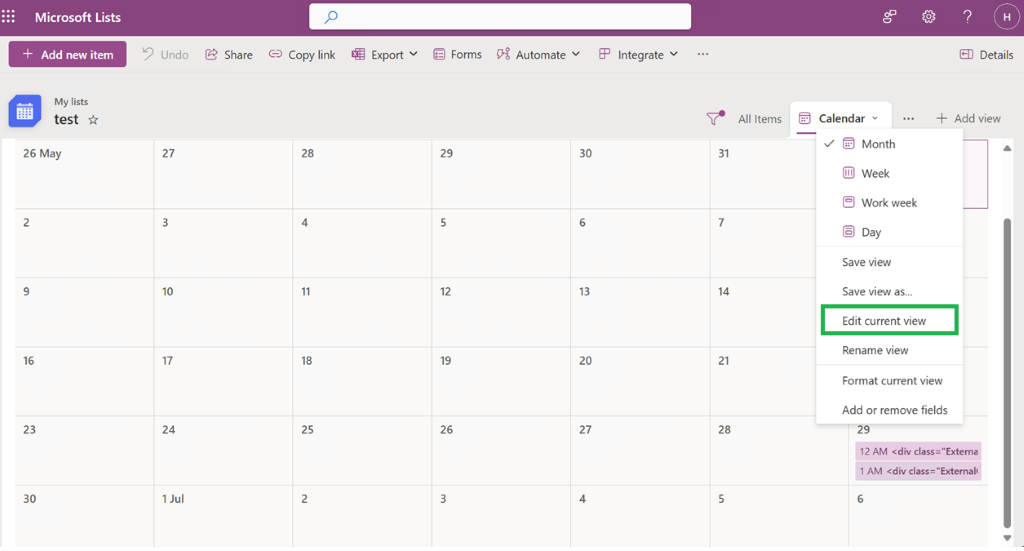Screen dimensions: 1024x551
Task: Open the My lists breadcrumb link
Action: click(x=71, y=101)
